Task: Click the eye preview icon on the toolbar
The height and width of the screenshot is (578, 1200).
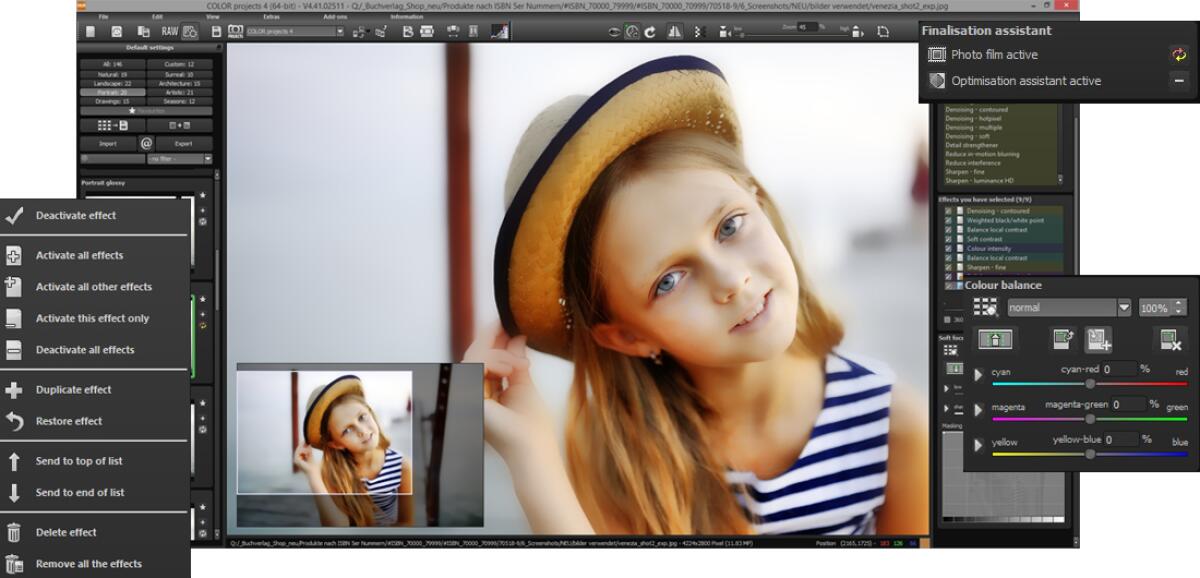Action: [612, 31]
